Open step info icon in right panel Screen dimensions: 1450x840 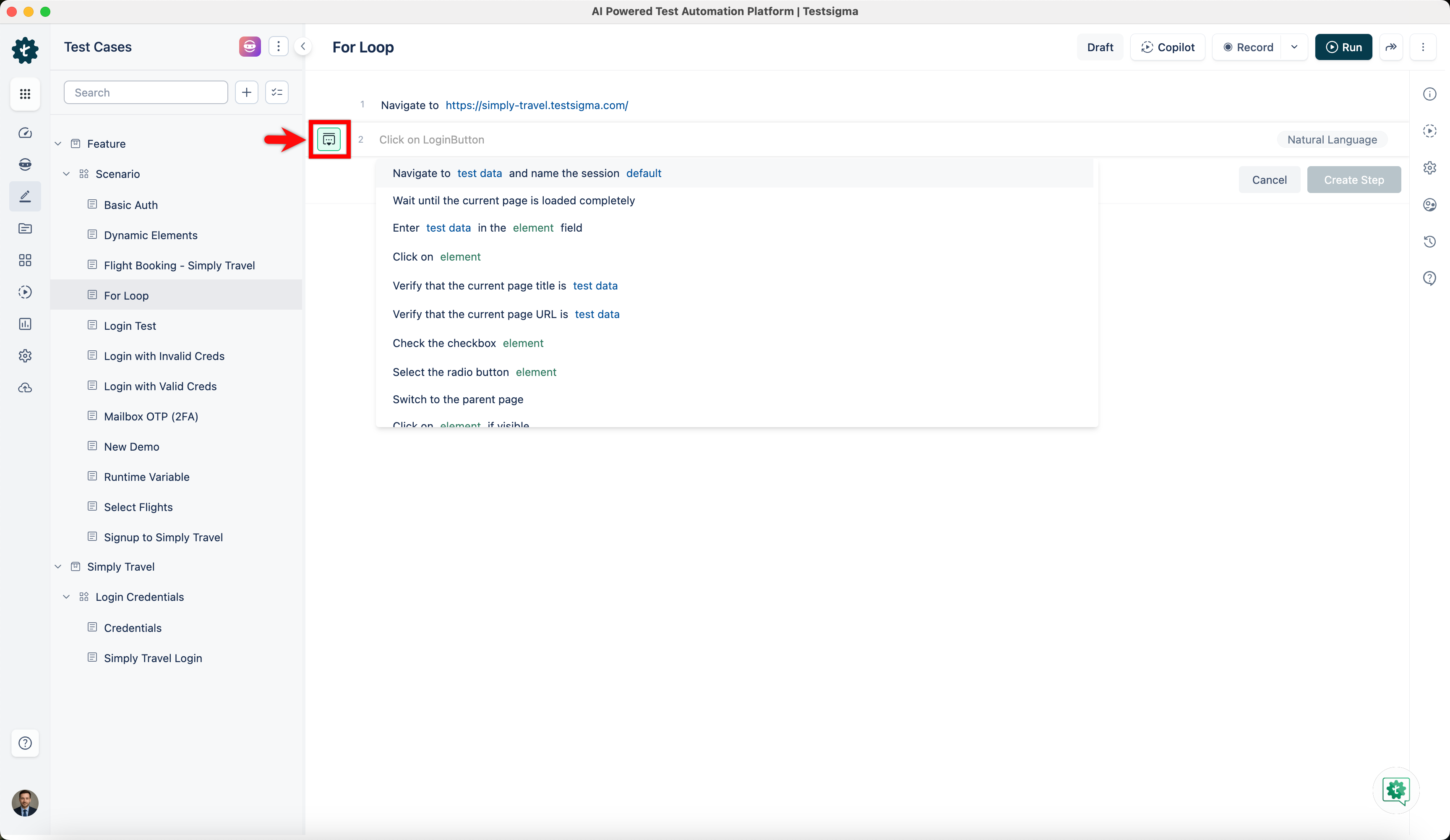point(1429,94)
